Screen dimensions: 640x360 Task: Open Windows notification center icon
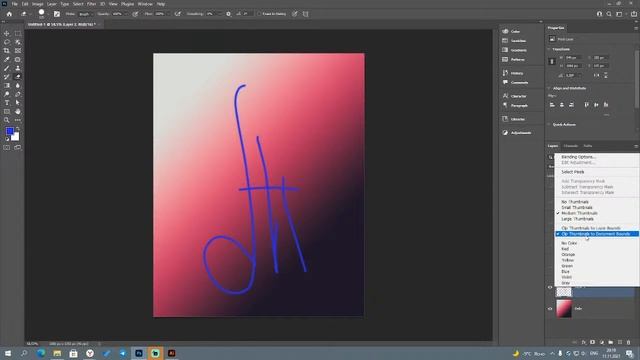(630, 353)
